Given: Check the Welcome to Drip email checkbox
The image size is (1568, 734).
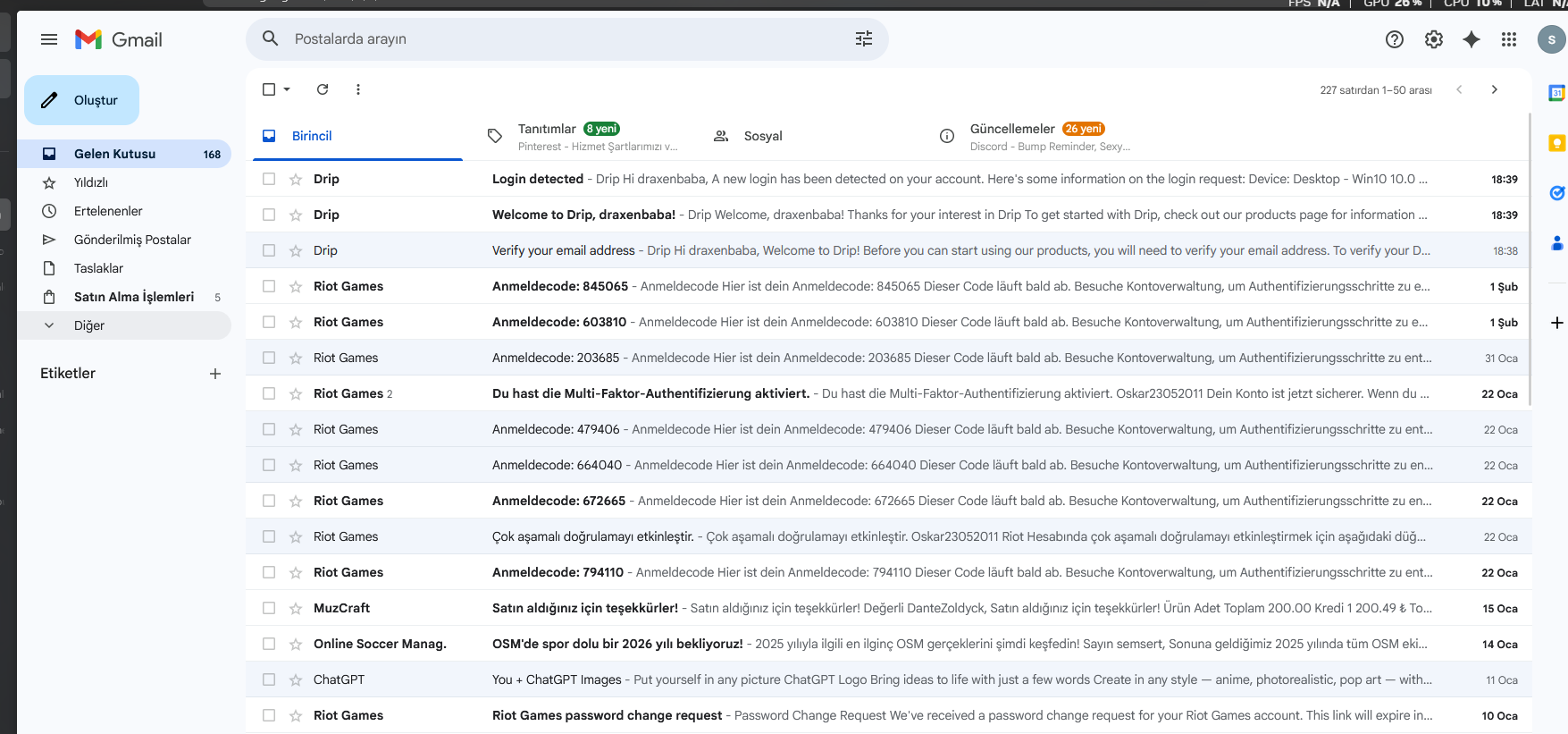Looking at the screenshot, I should coord(269,215).
